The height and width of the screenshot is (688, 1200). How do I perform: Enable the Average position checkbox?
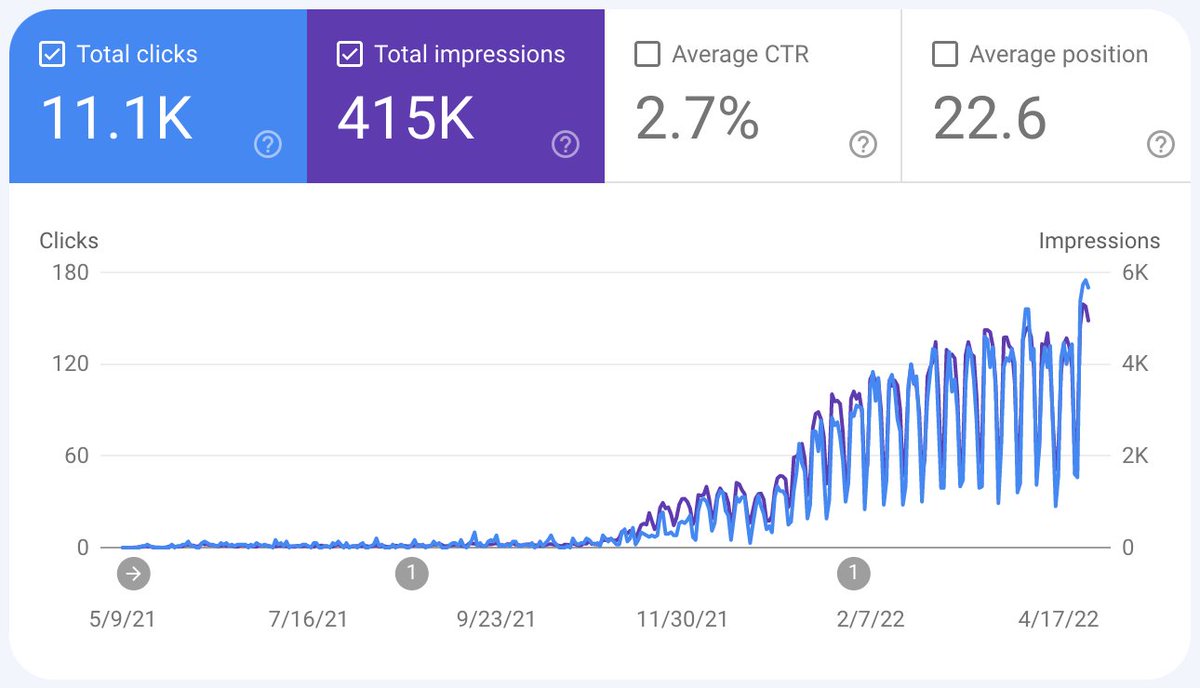tap(944, 54)
